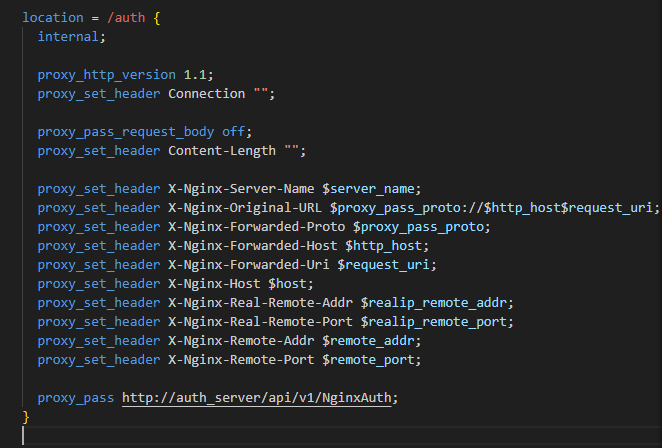This screenshot has height=448, width=662.
Task: Click '$proxy_pass_proto' on the Forwarded-Proto line
Action: click(x=418, y=227)
